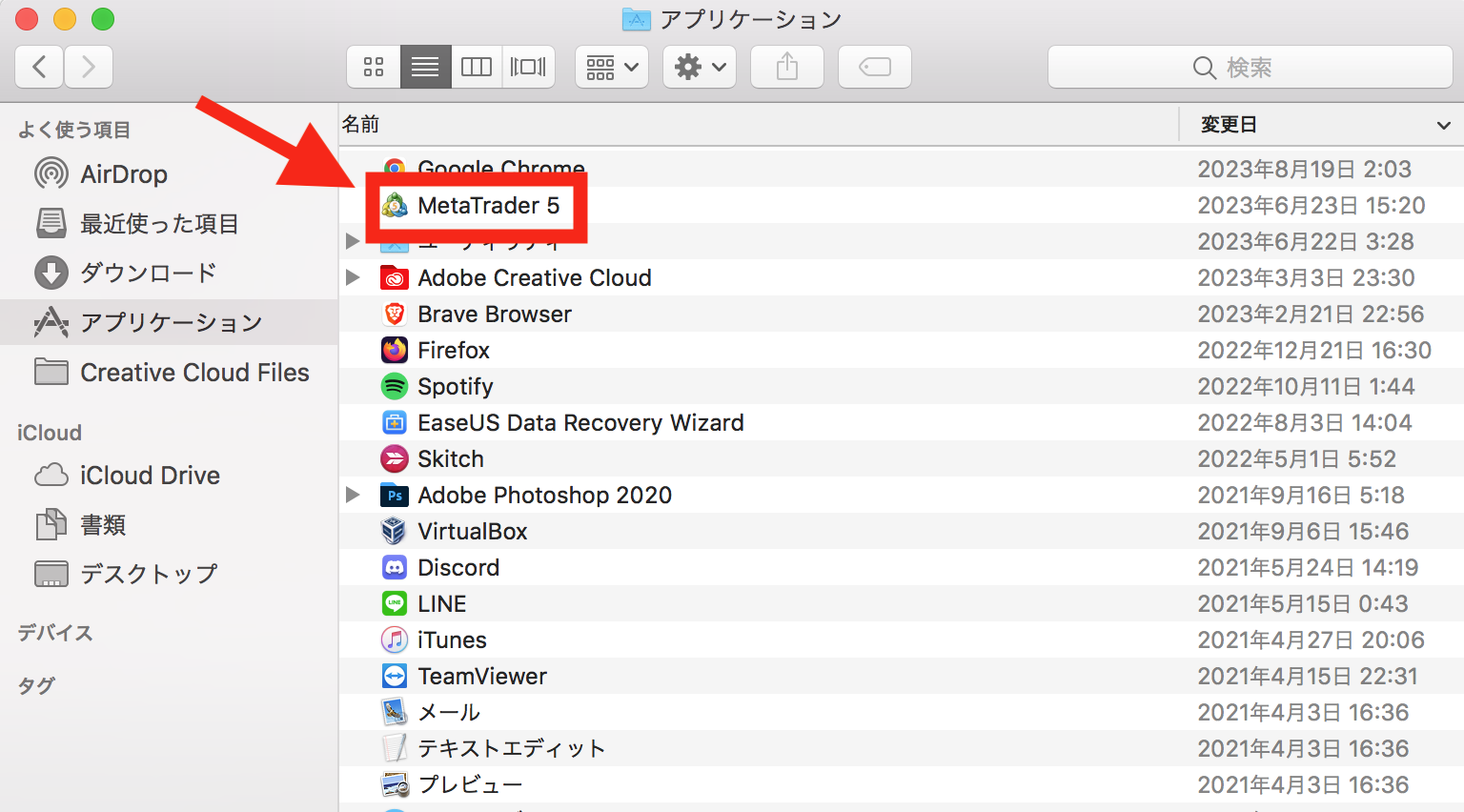Screen dimensions: 1464x812
Task: Select the メール app icon
Action: click(395, 712)
